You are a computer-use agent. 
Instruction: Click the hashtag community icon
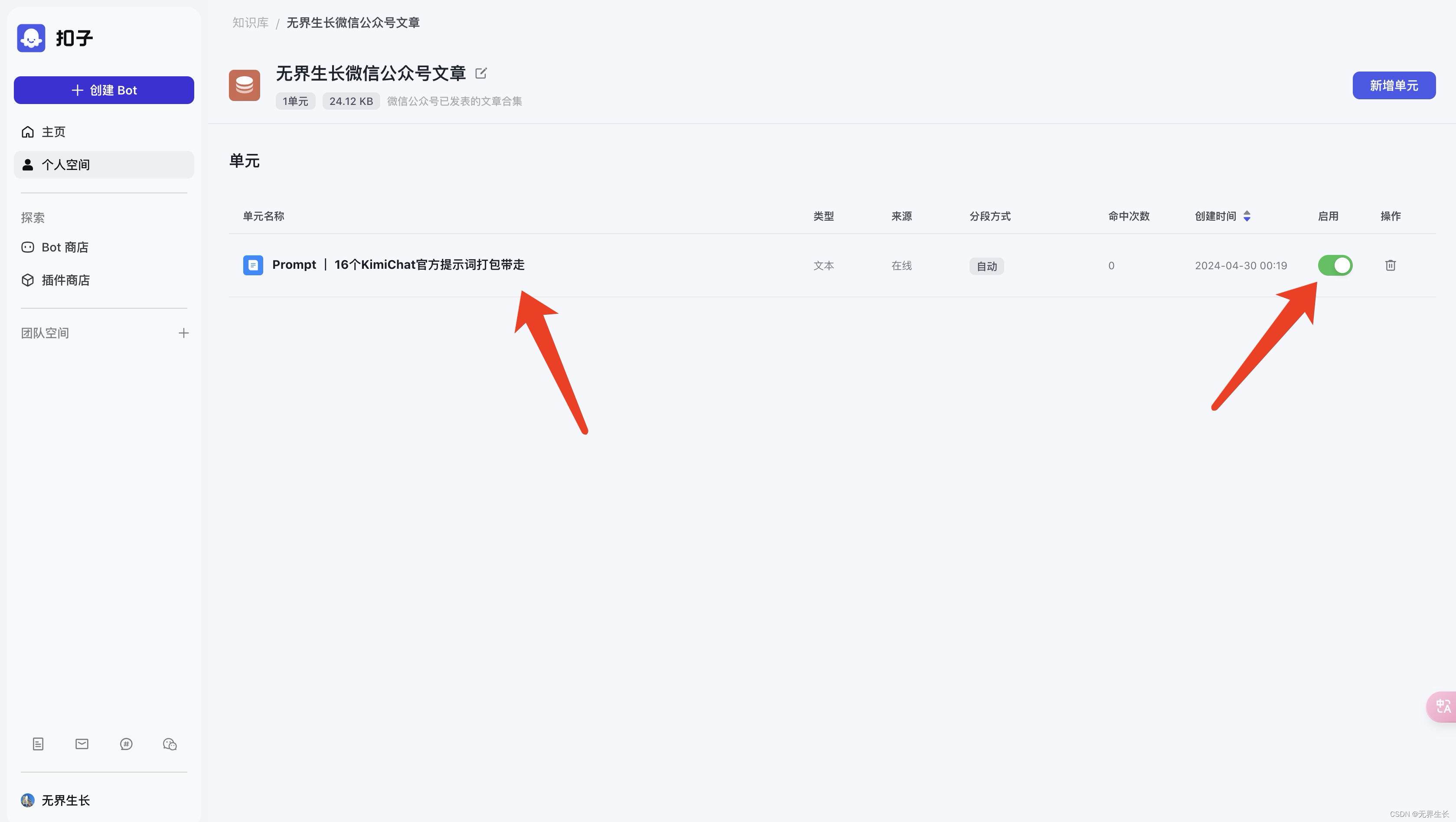(126, 744)
